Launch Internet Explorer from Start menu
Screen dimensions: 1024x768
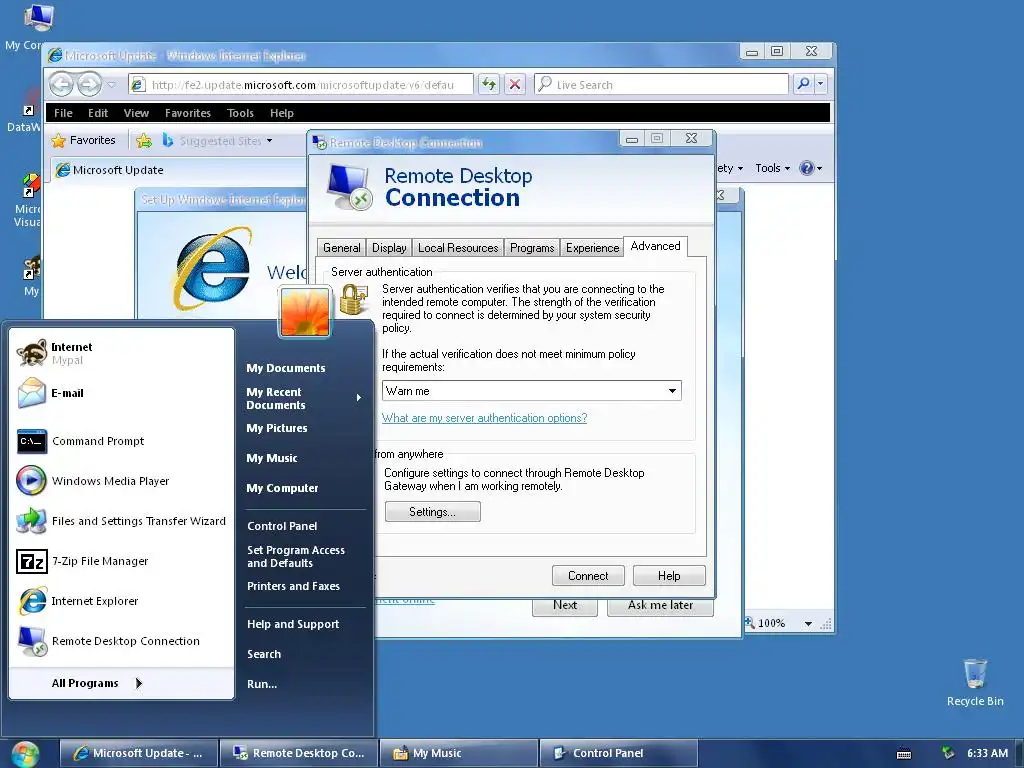[x=121, y=601]
